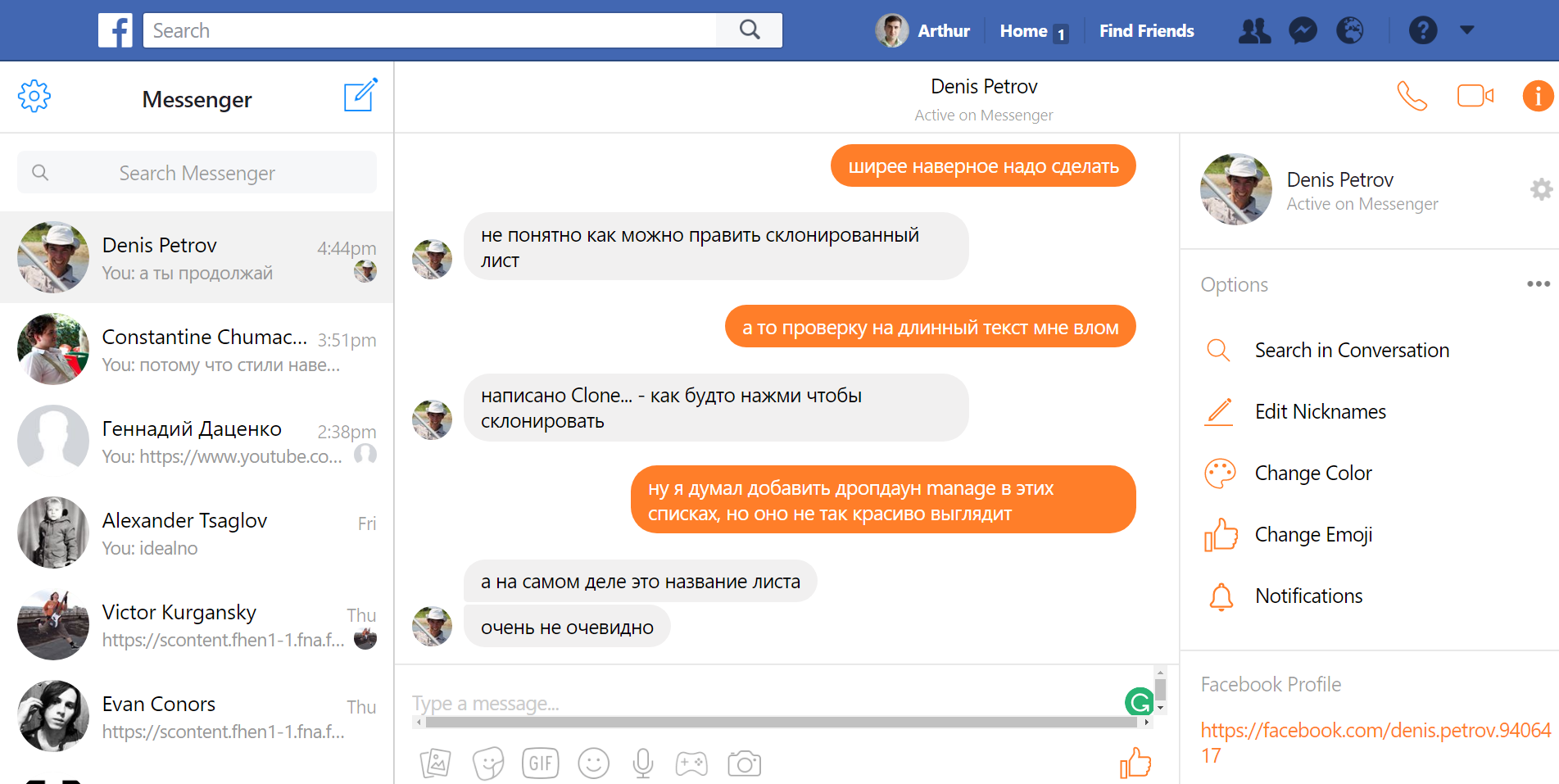Image resolution: width=1559 pixels, height=784 pixels.
Task: Open Home in the top bar
Action: (x=1033, y=31)
